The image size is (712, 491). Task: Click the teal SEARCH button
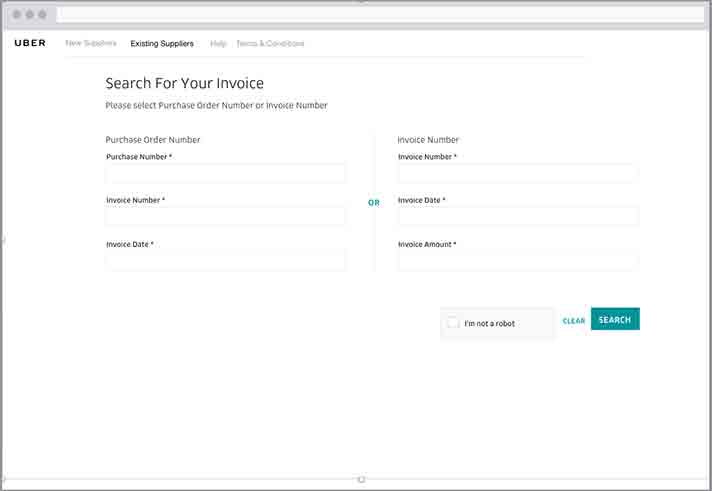pos(615,319)
